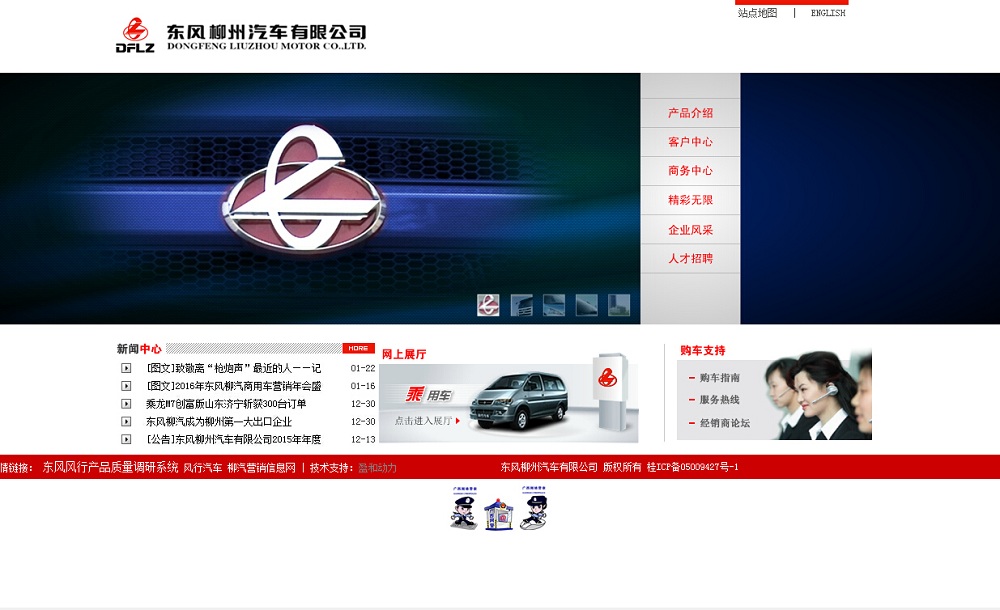1000x610 pixels.
Task: Open news article 致敬离“枪炮声”最近的人
Action: [233, 368]
